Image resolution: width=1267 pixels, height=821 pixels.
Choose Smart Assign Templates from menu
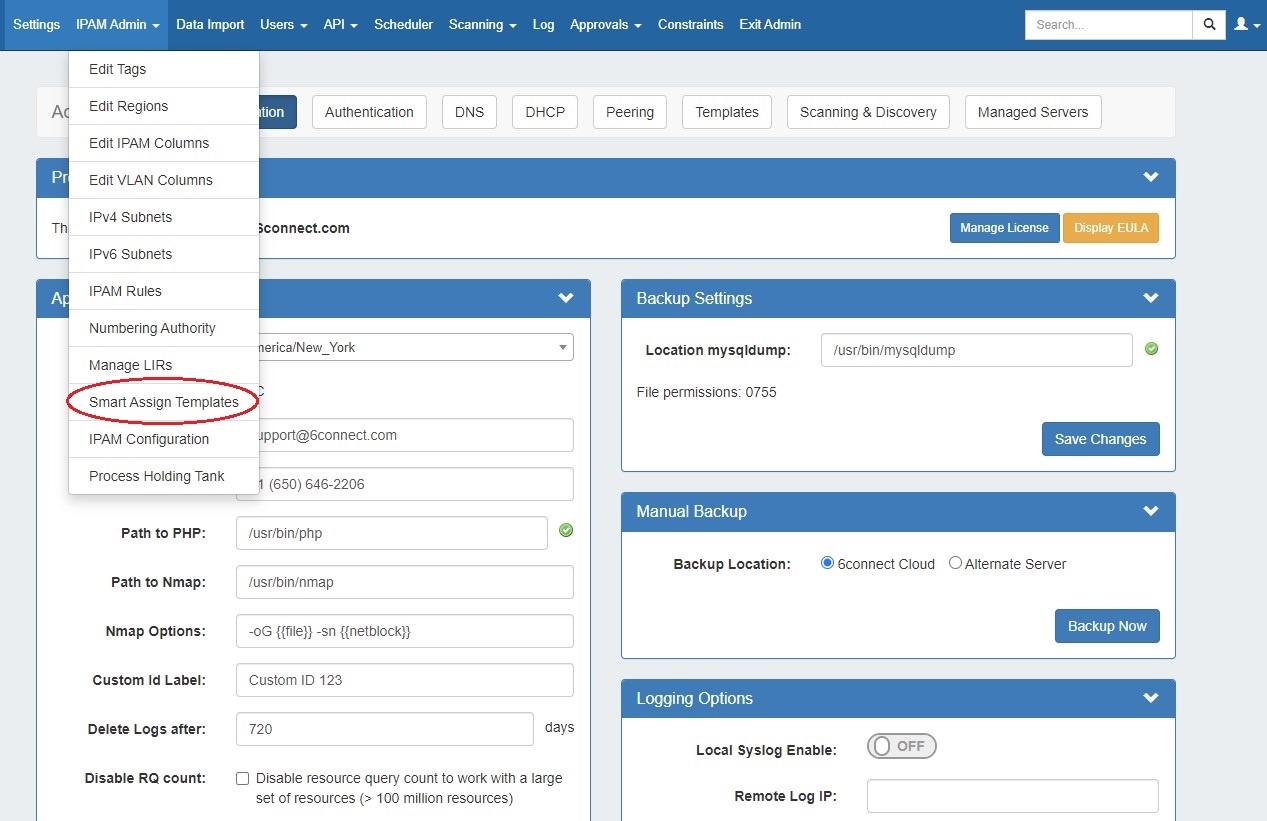[163, 402]
